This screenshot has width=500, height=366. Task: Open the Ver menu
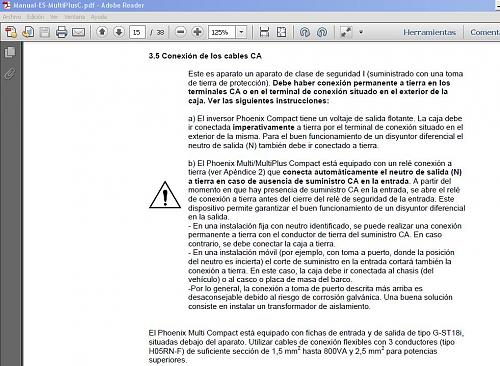tap(54, 17)
